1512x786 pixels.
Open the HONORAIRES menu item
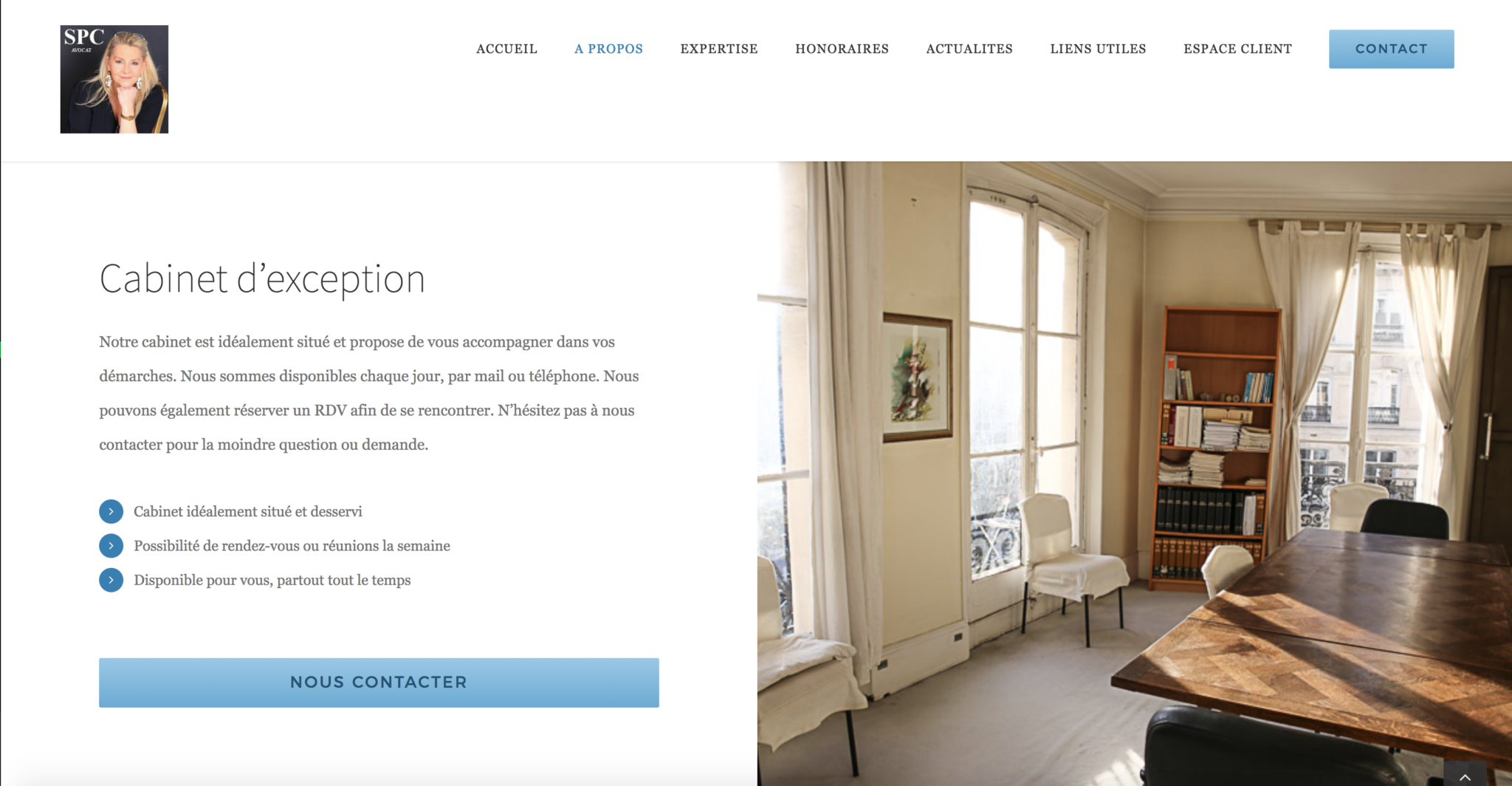coord(842,49)
